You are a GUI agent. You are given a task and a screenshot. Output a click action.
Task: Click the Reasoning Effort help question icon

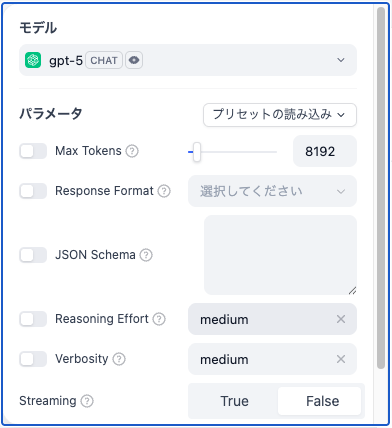(x=159, y=319)
